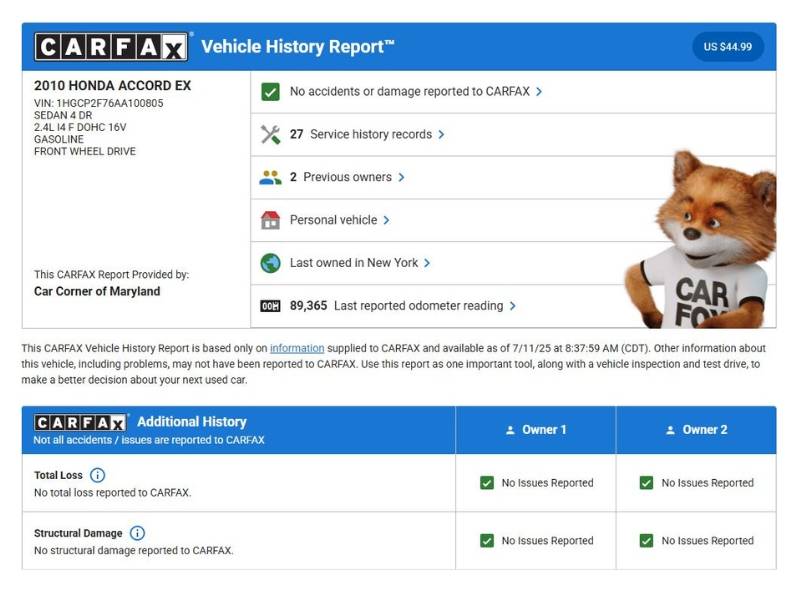Click the Additional History heading
800x600 pixels.
point(192,422)
